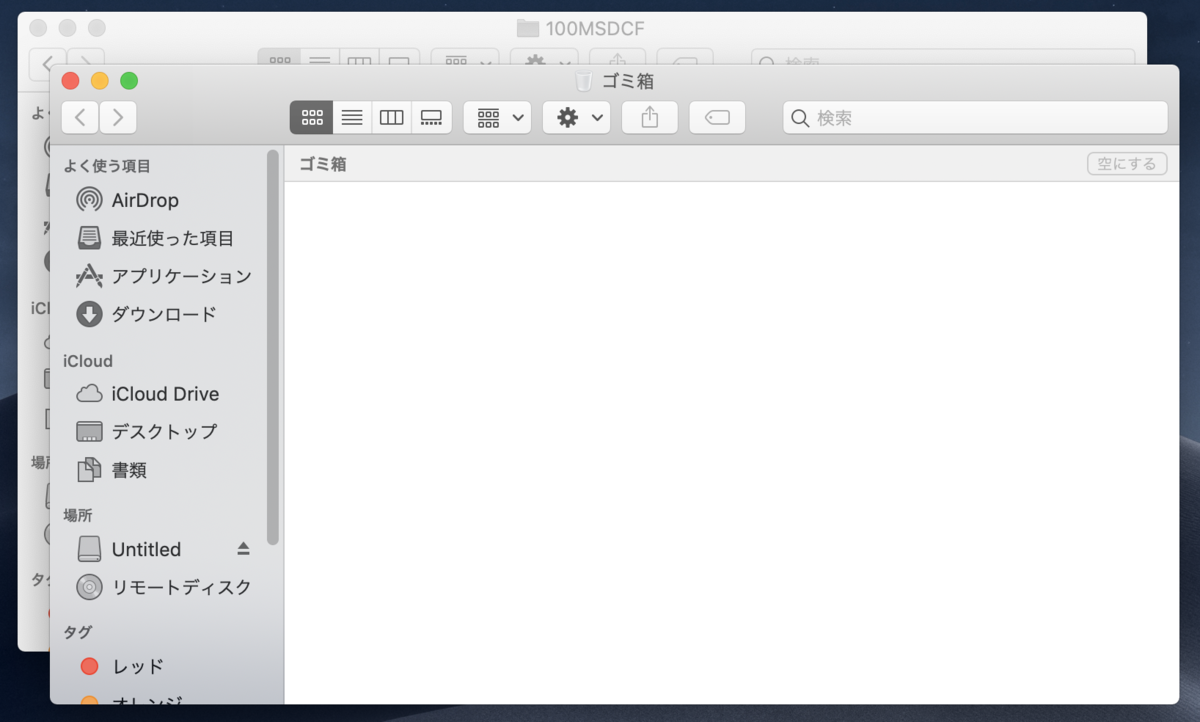The image size is (1200, 722).
Task: Open 書類 in sidebar
Action: click(x=165, y=469)
